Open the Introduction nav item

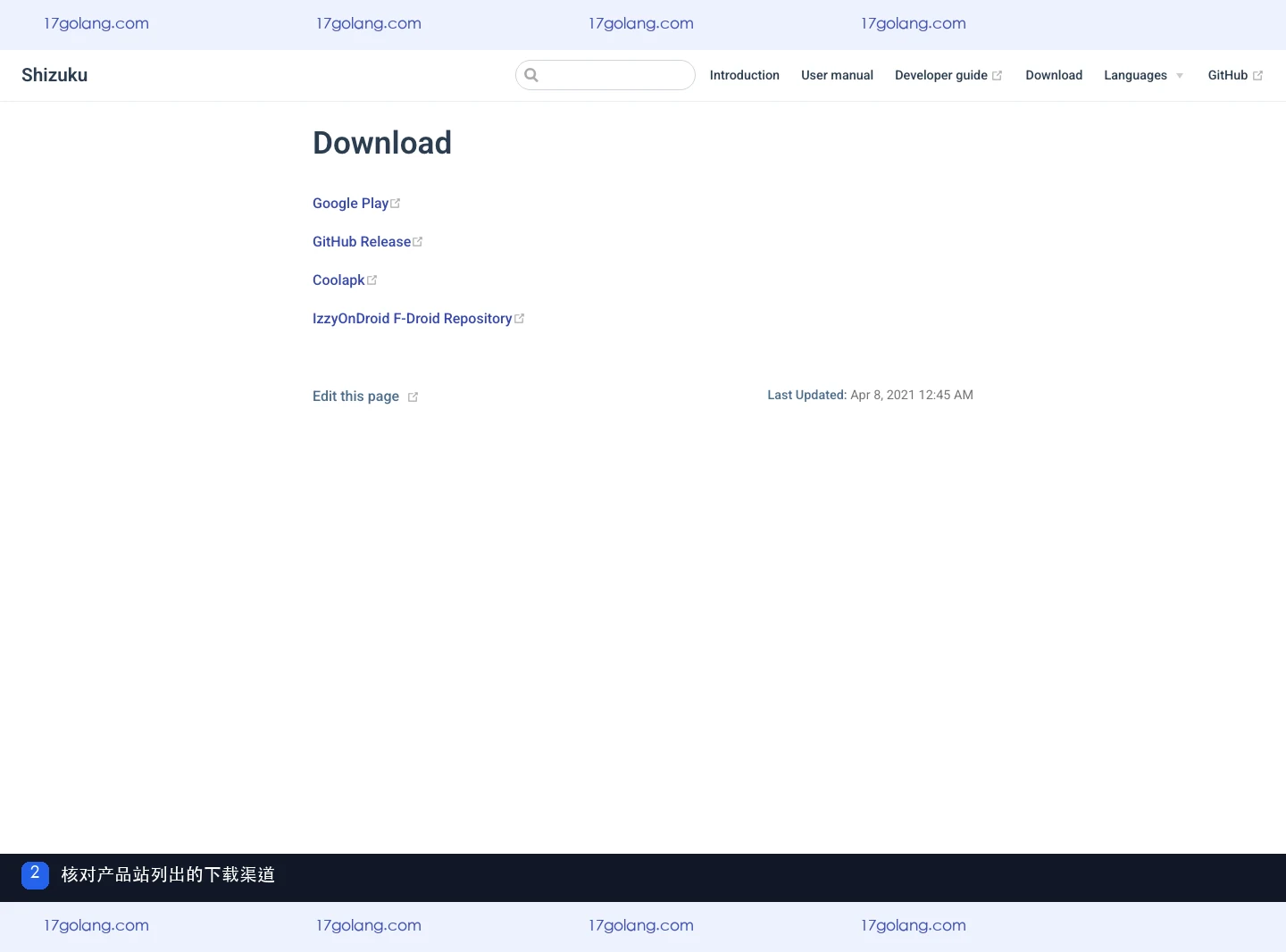point(745,75)
